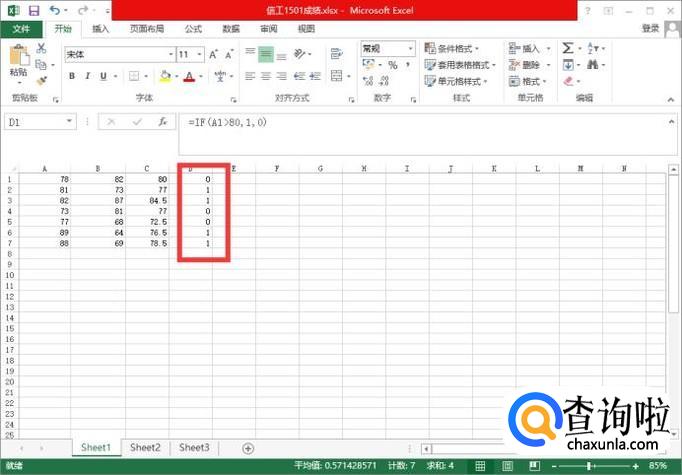Click 格式 format cells button
This screenshot has height=475, width=682.
tap(527, 81)
